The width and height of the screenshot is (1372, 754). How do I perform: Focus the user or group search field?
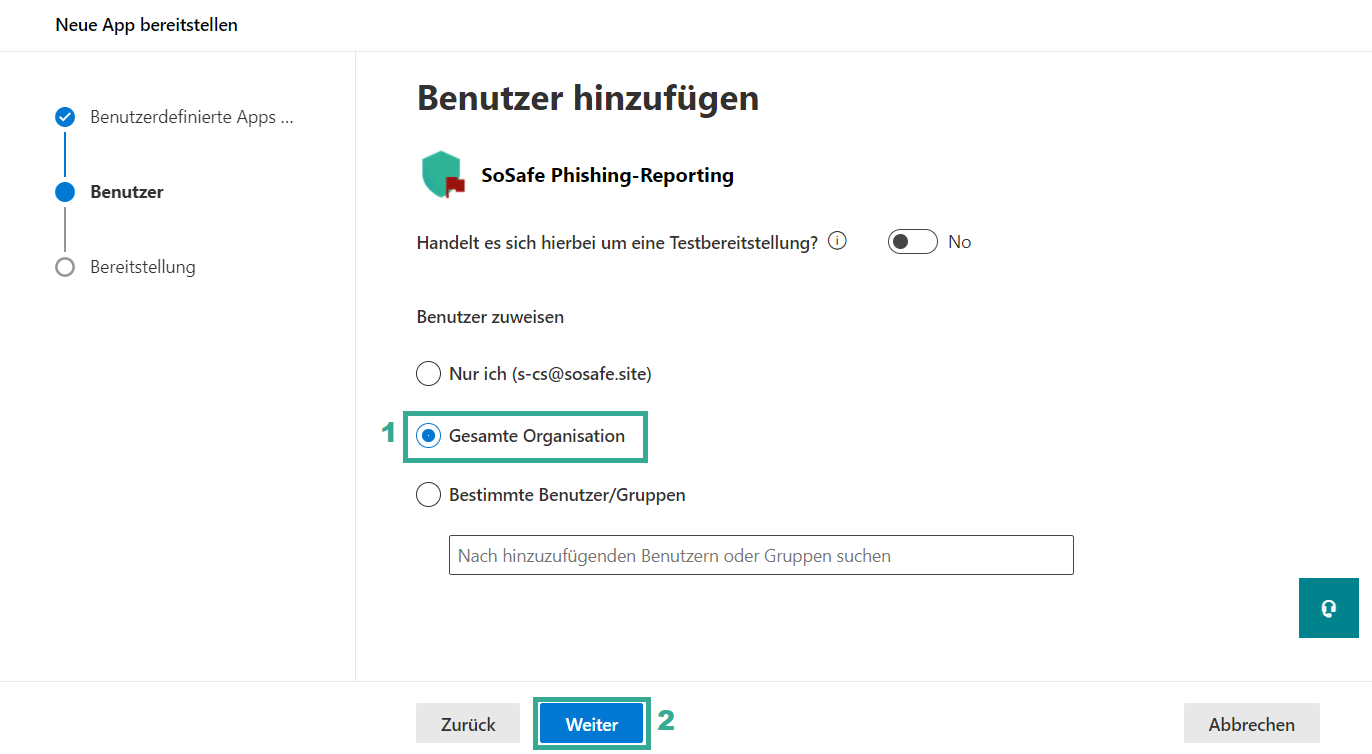[x=760, y=555]
